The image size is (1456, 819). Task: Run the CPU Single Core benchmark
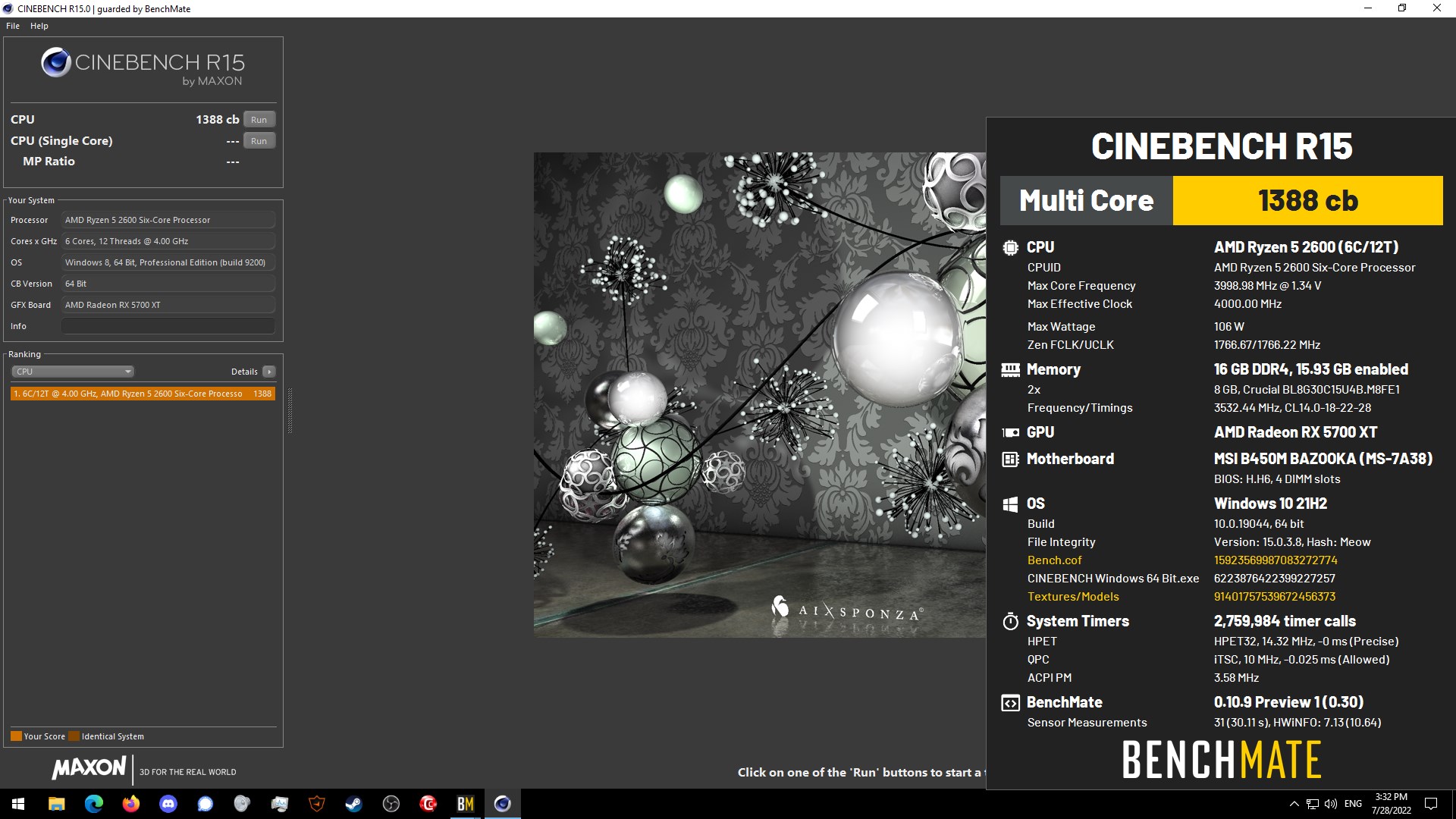point(259,141)
